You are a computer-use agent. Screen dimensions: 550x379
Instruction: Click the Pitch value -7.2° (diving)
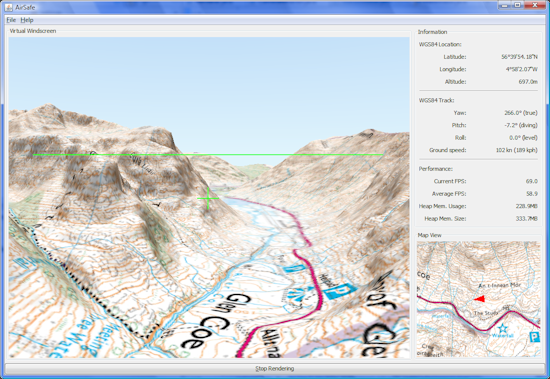(x=520, y=125)
